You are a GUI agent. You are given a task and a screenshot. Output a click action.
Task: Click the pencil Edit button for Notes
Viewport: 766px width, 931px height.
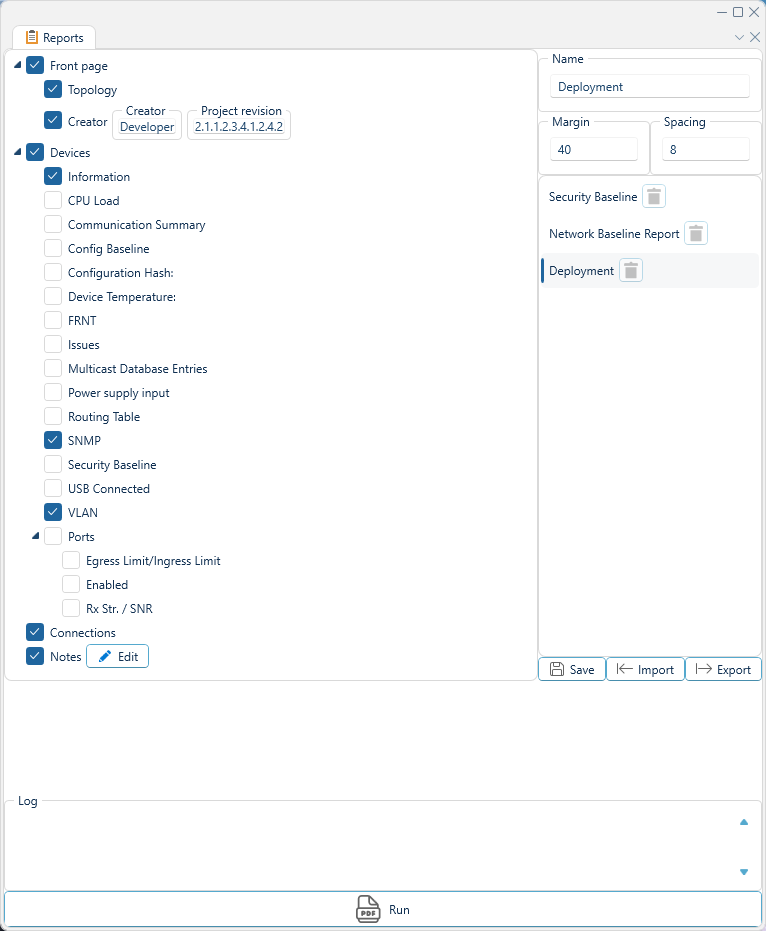(117, 657)
